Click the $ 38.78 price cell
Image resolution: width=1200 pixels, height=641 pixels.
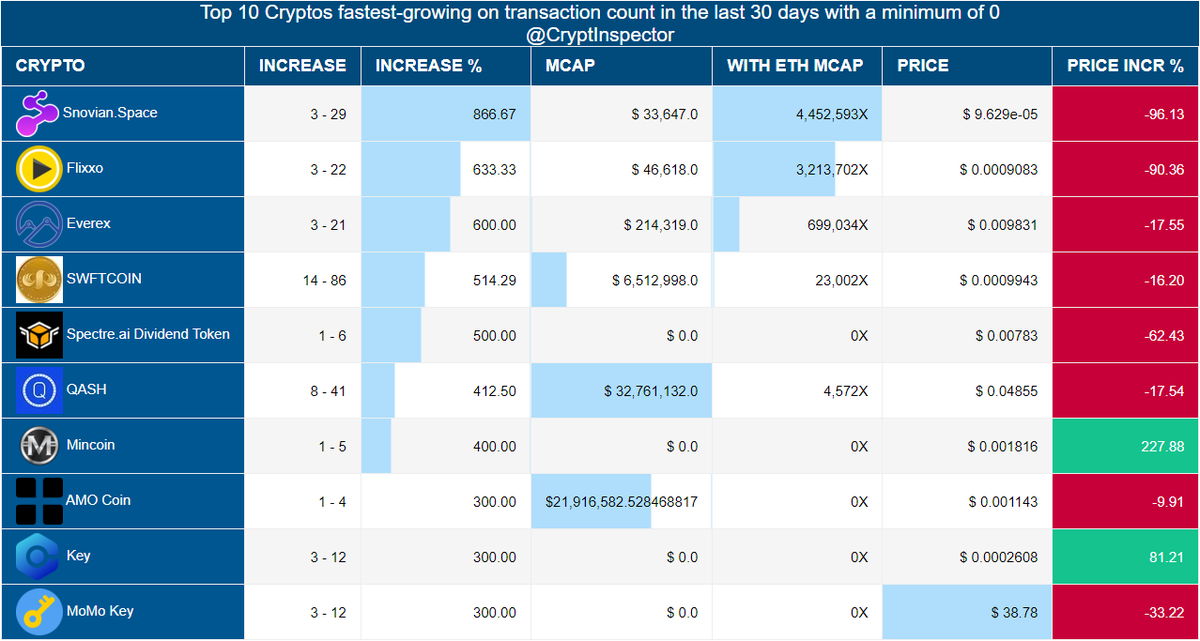pyautogui.click(x=967, y=612)
